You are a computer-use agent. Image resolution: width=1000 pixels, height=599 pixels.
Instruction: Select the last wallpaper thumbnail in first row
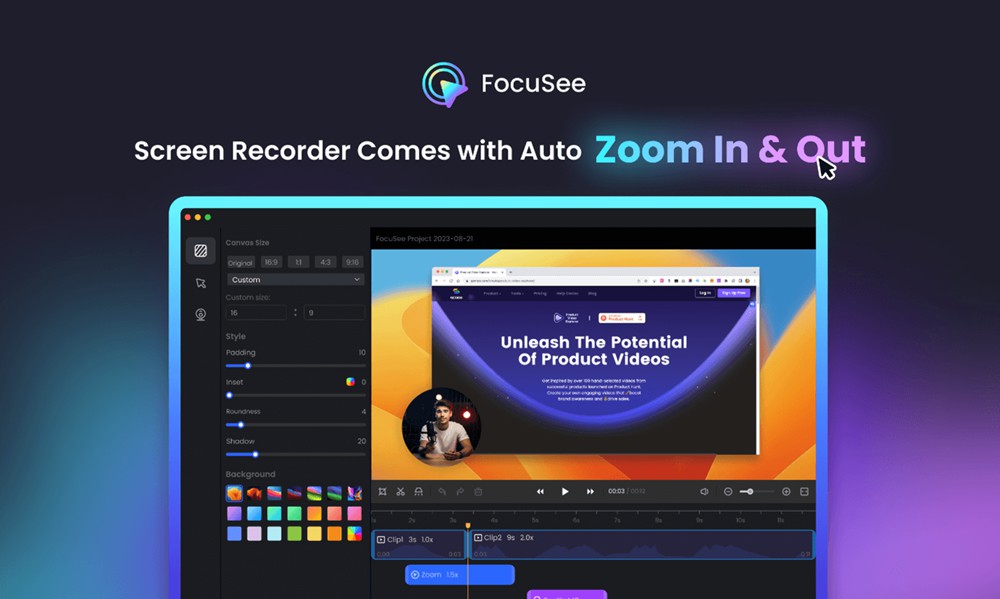click(x=355, y=493)
